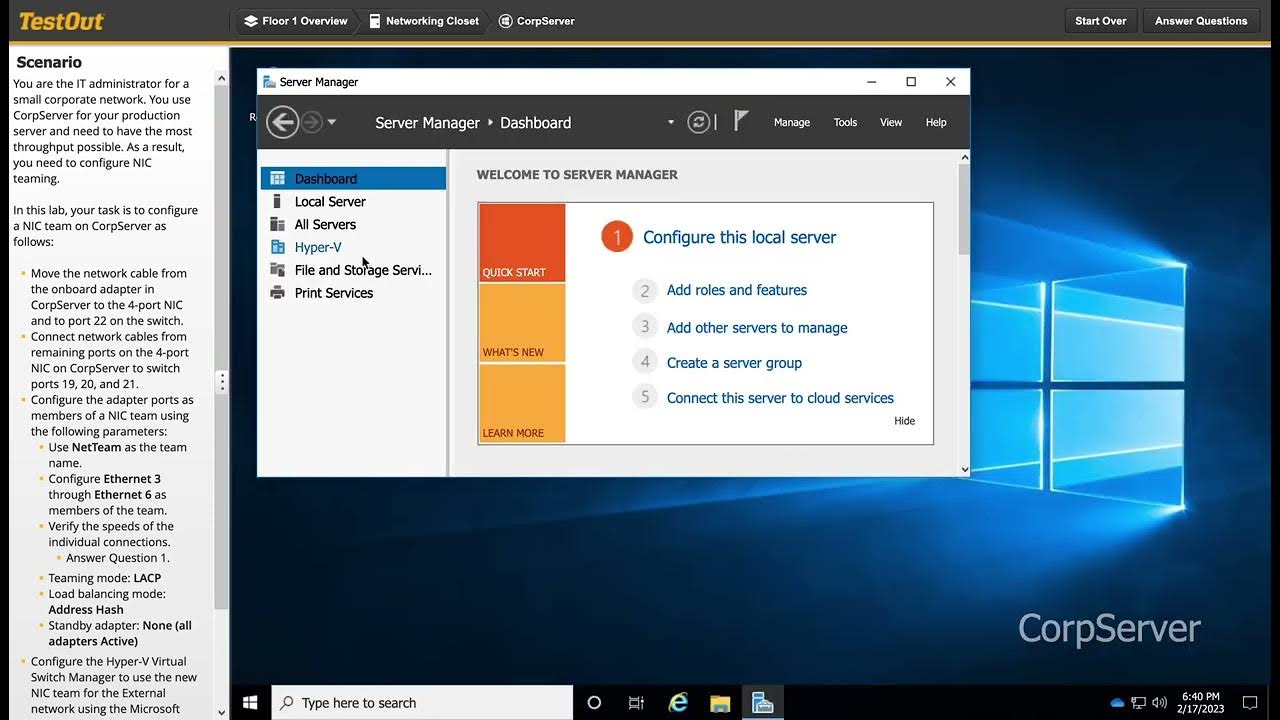Click the Dashboard grid icon
This screenshot has width=1280, height=720.
277,178
